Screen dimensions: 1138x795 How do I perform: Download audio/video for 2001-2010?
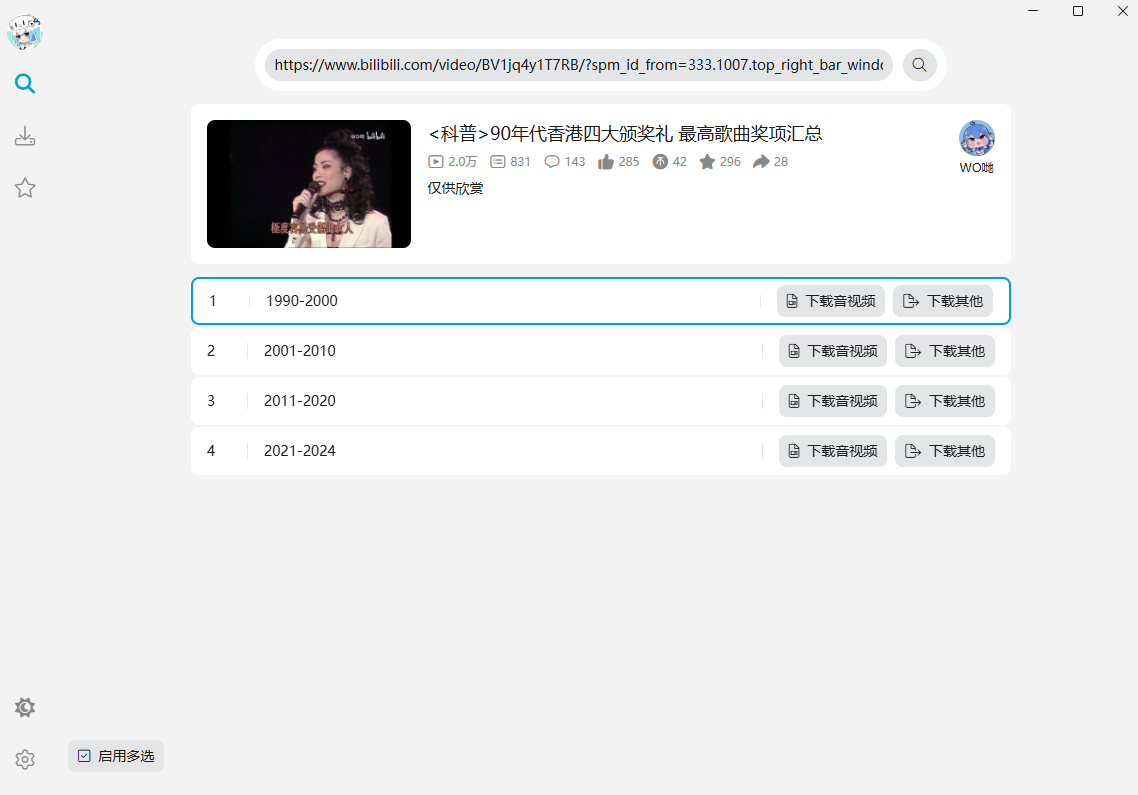click(x=832, y=351)
